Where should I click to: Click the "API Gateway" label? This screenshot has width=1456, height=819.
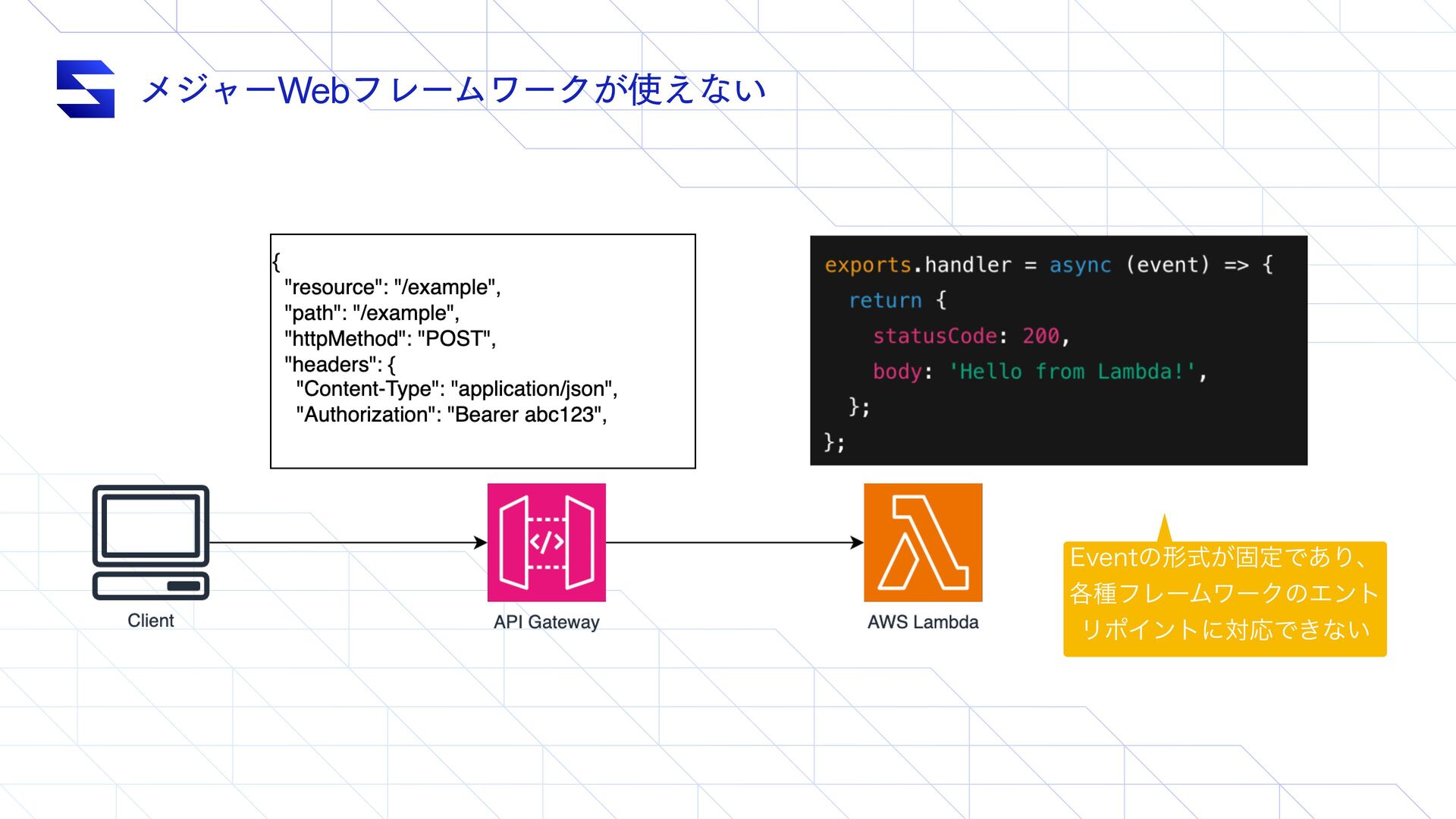point(546,622)
